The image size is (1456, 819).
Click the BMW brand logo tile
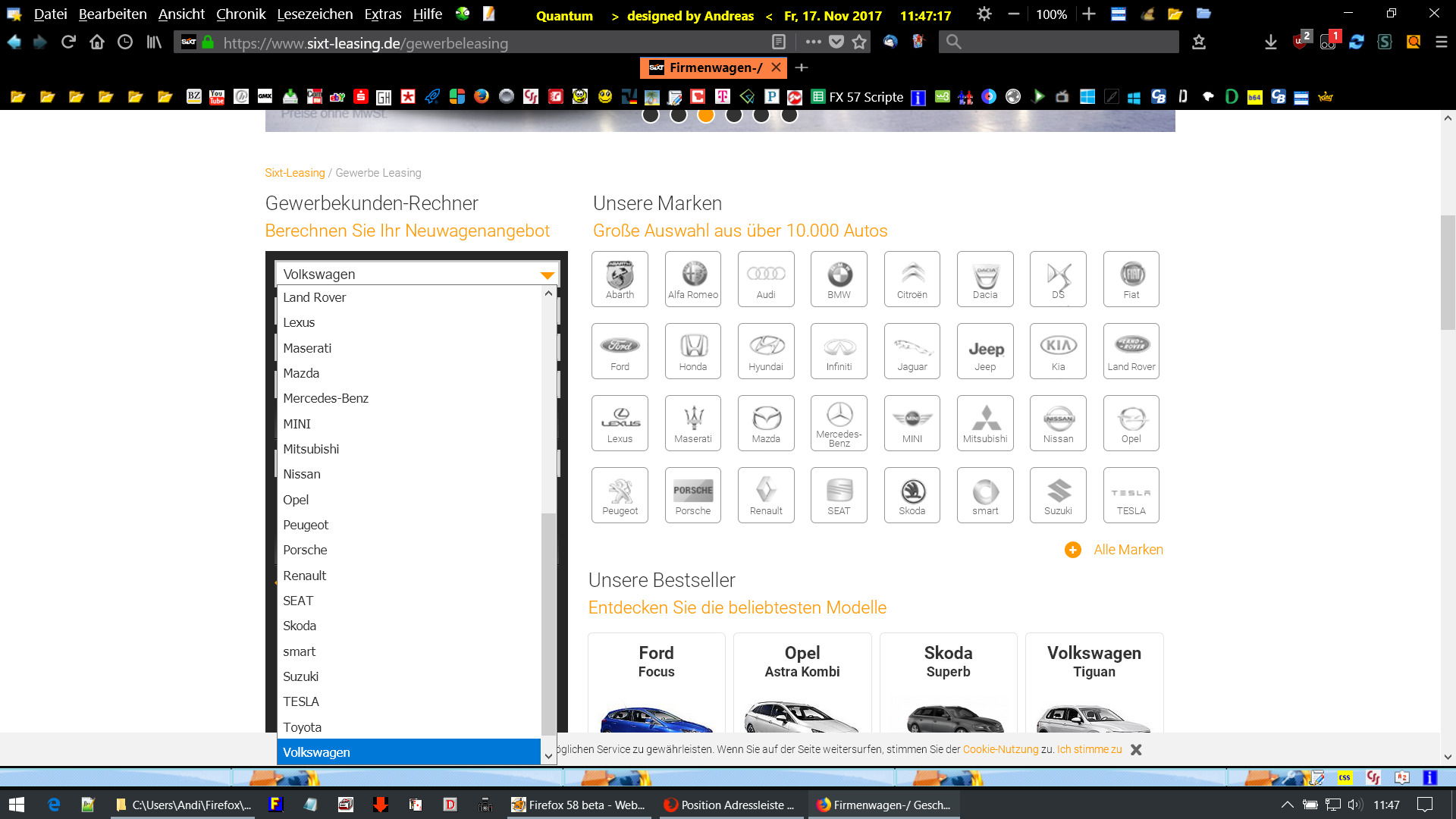click(x=839, y=279)
